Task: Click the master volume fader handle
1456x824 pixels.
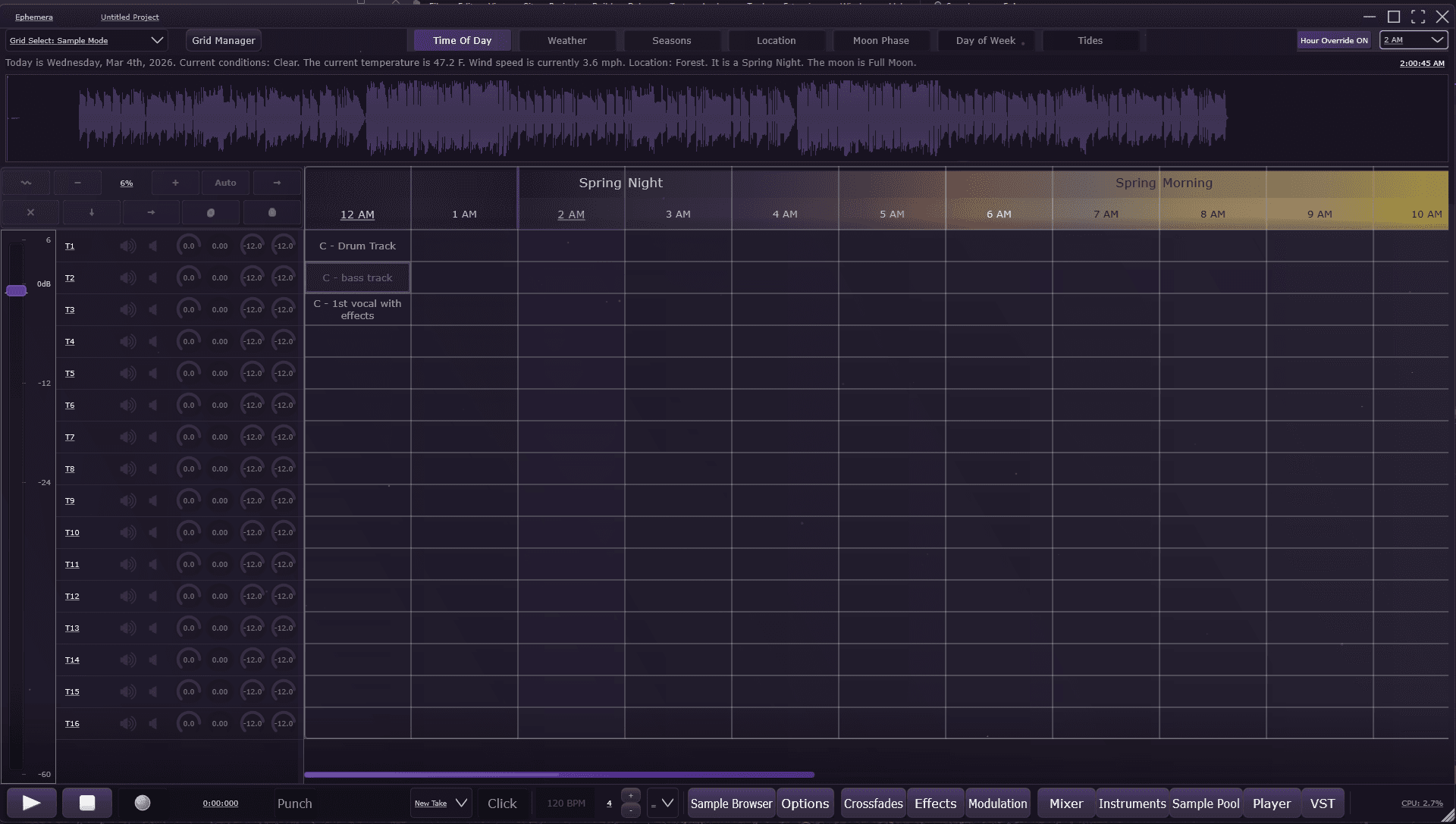Action: click(x=16, y=291)
